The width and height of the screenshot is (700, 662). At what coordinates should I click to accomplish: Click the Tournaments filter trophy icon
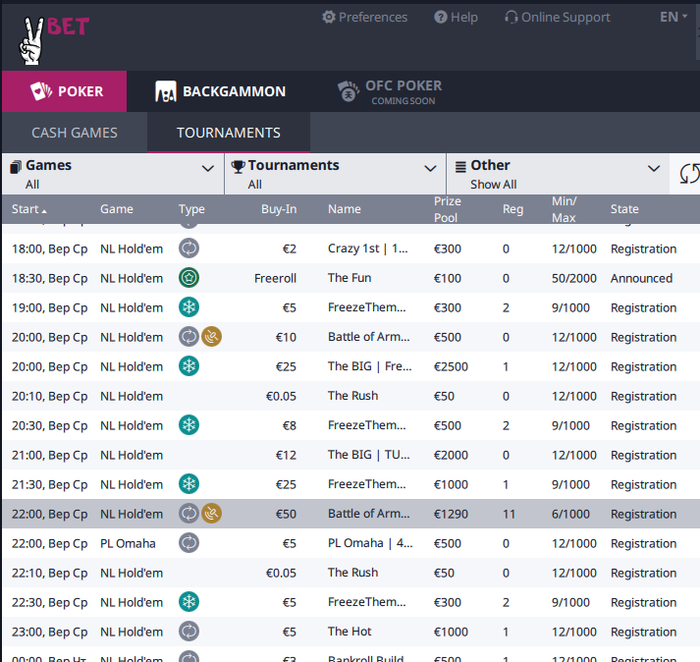pos(238,167)
